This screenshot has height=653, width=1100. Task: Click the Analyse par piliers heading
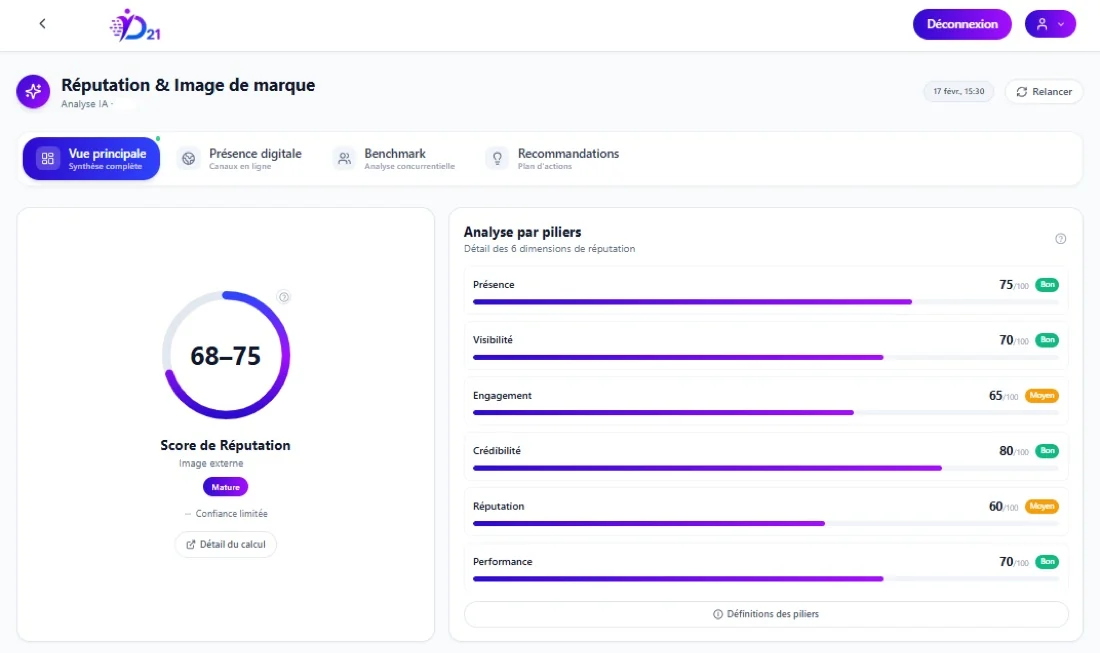click(x=522, y=232)
